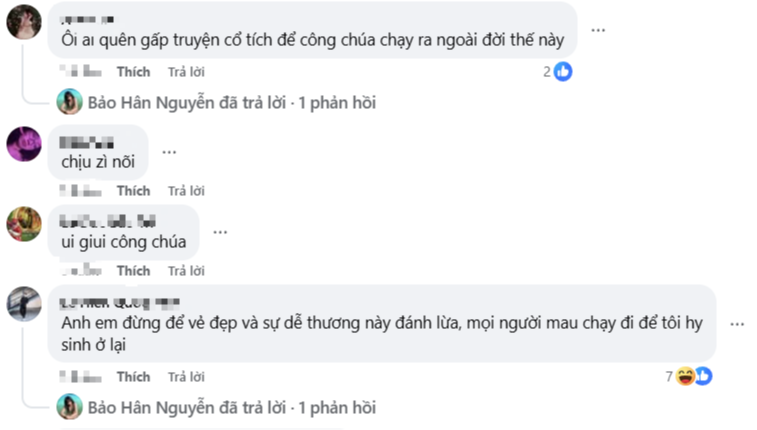Click Trả lời under "ui giui công chúa"
This screenshot has width=757, height=430.
186,271
